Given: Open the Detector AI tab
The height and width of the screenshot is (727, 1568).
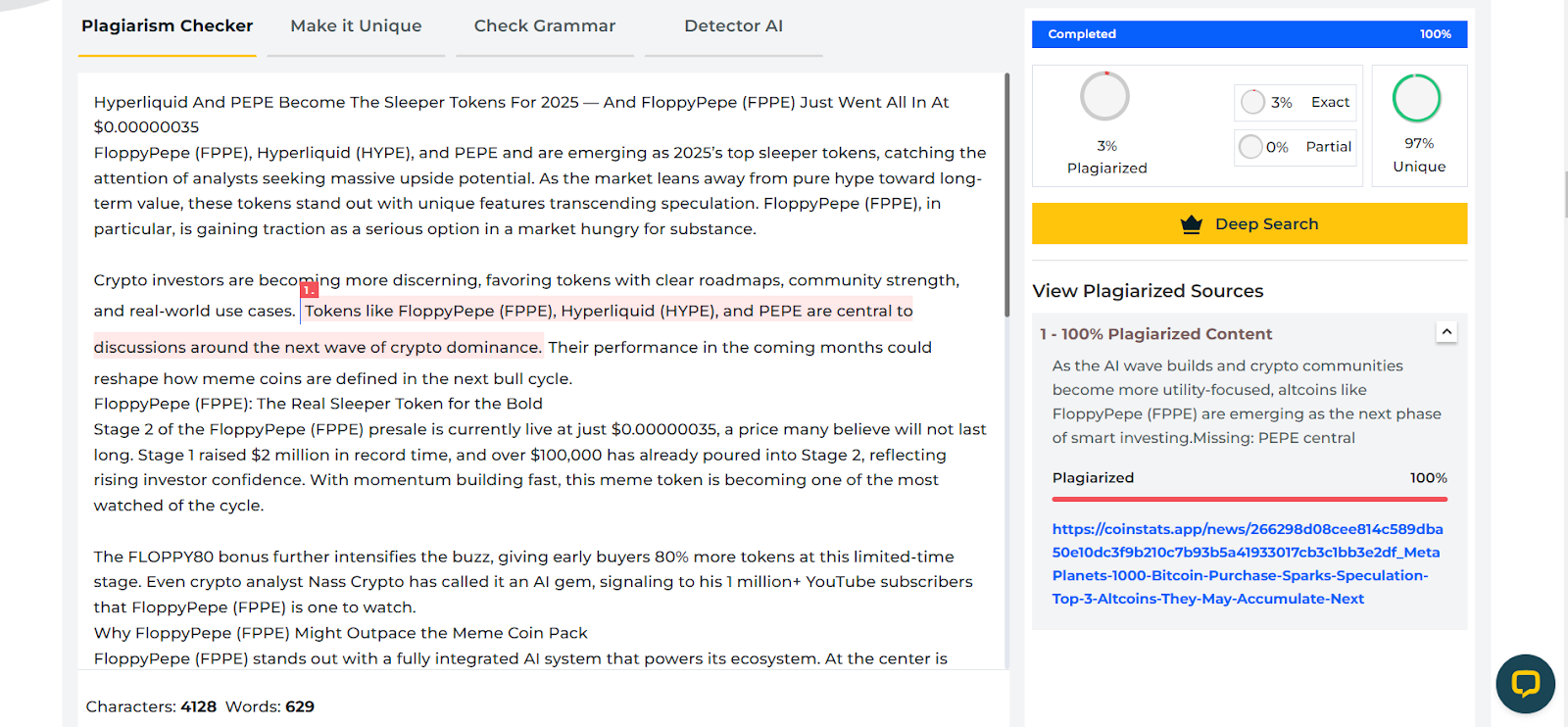Looking at the screenshot, I should pyautogui.click(x=733, y=26).
